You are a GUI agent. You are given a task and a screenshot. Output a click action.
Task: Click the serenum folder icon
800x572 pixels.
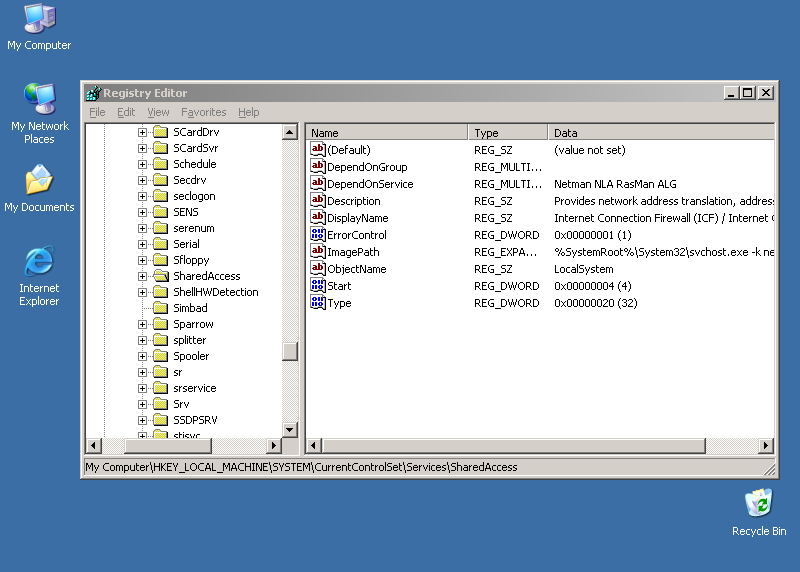pyautogui.click(x=161, y=228)
